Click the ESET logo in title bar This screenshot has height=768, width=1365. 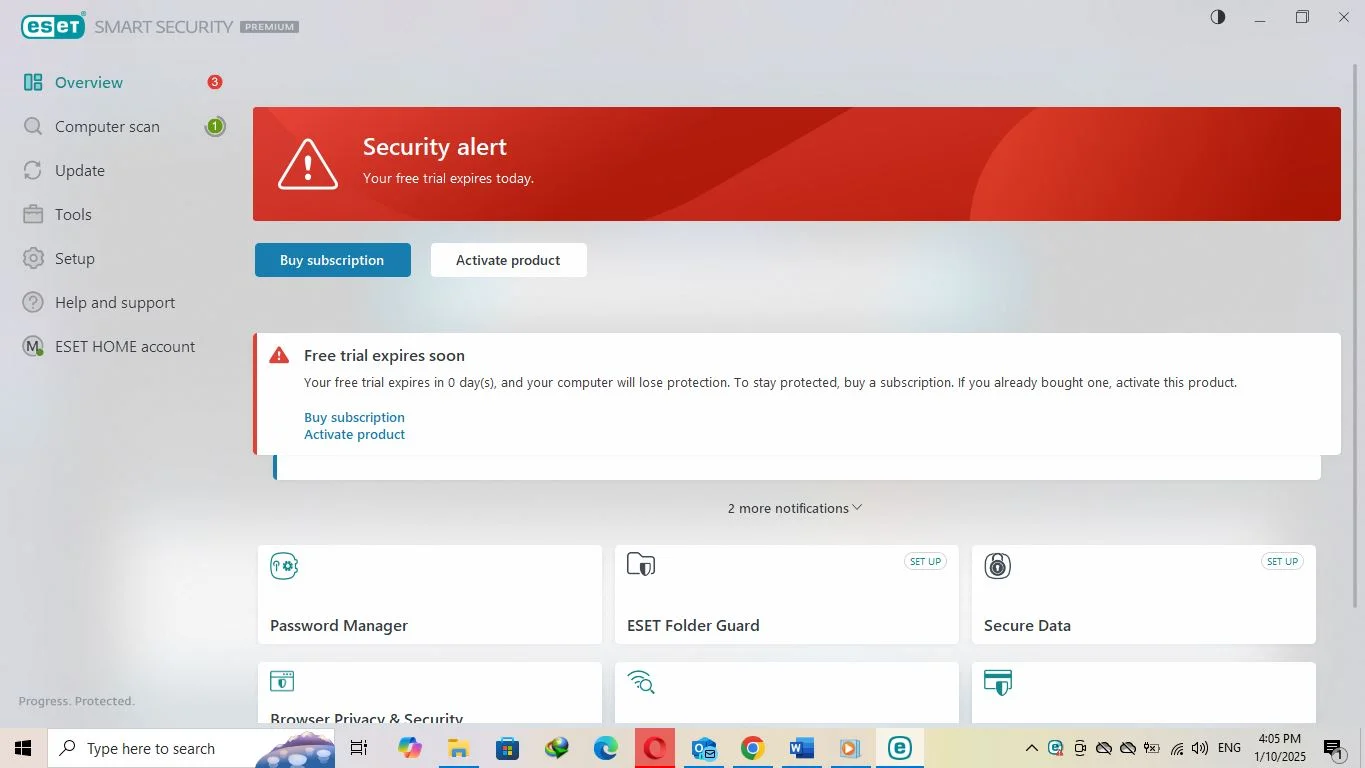[x=53, y=26]
